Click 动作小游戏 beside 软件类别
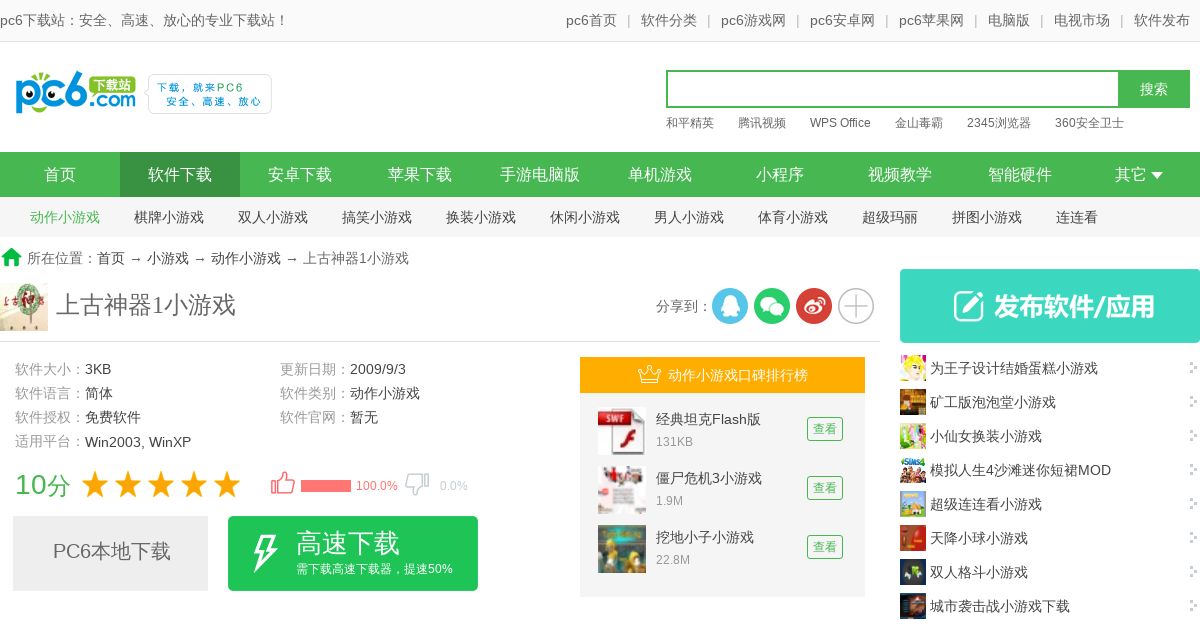The image size is (1200, 630). click(385, 393)
